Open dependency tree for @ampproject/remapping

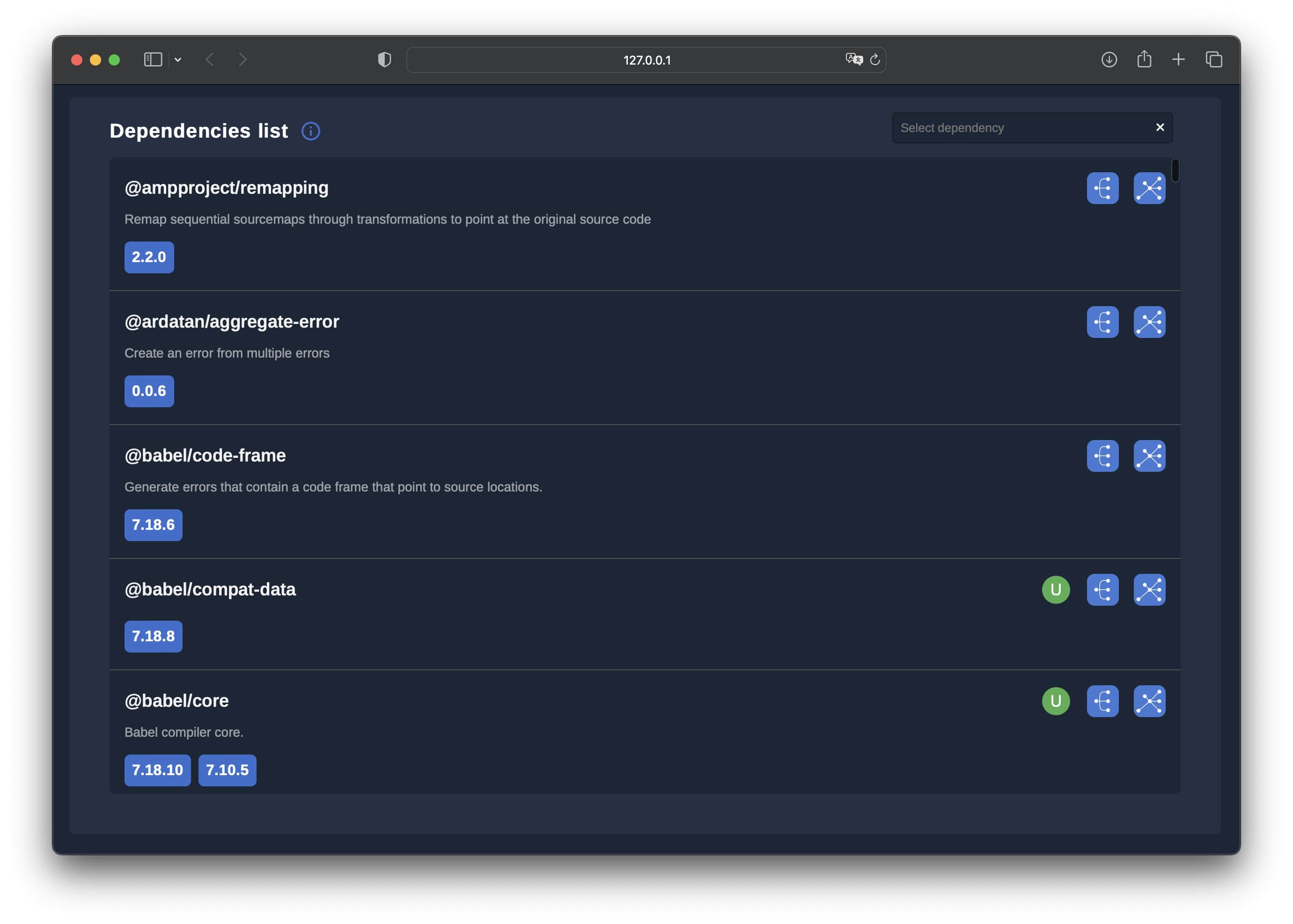click(1102, 188)
